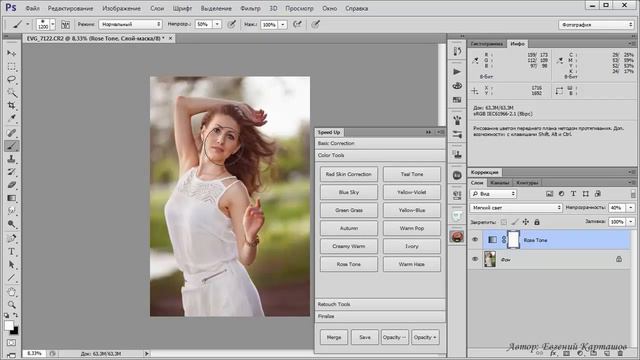Open the Файл menu
Viewport: 640px width, 360px height.
[32, 8]
